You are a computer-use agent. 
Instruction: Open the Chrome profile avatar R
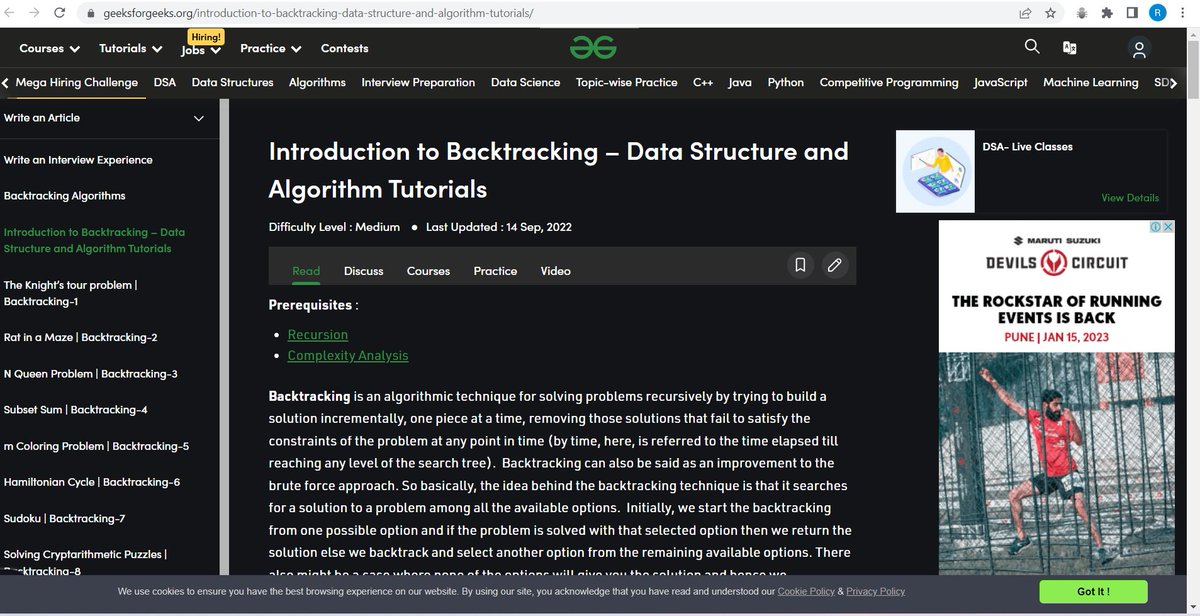(x=1158, y=13)
